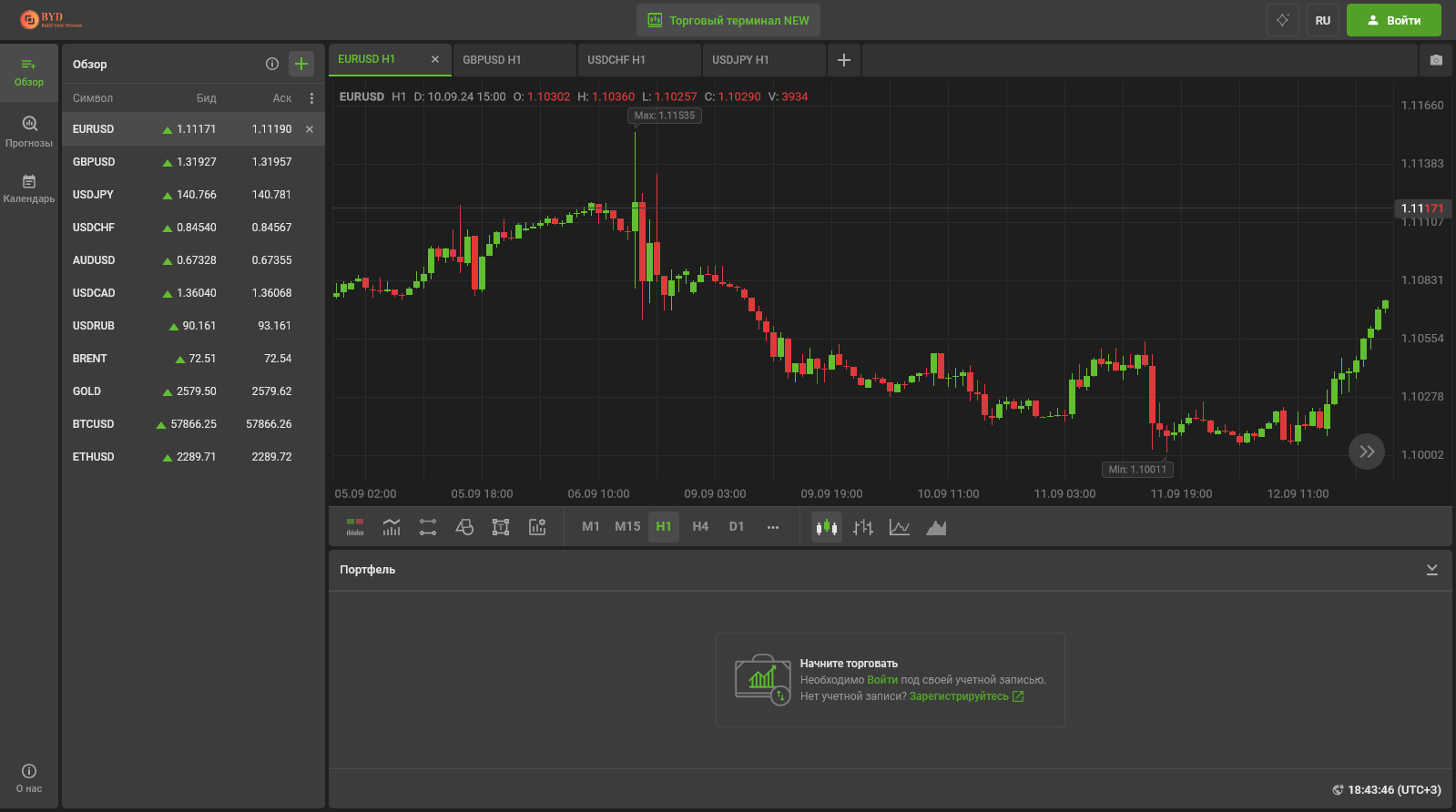
Task: Open the Календарь sidebar section
Action: coord(29,188)
